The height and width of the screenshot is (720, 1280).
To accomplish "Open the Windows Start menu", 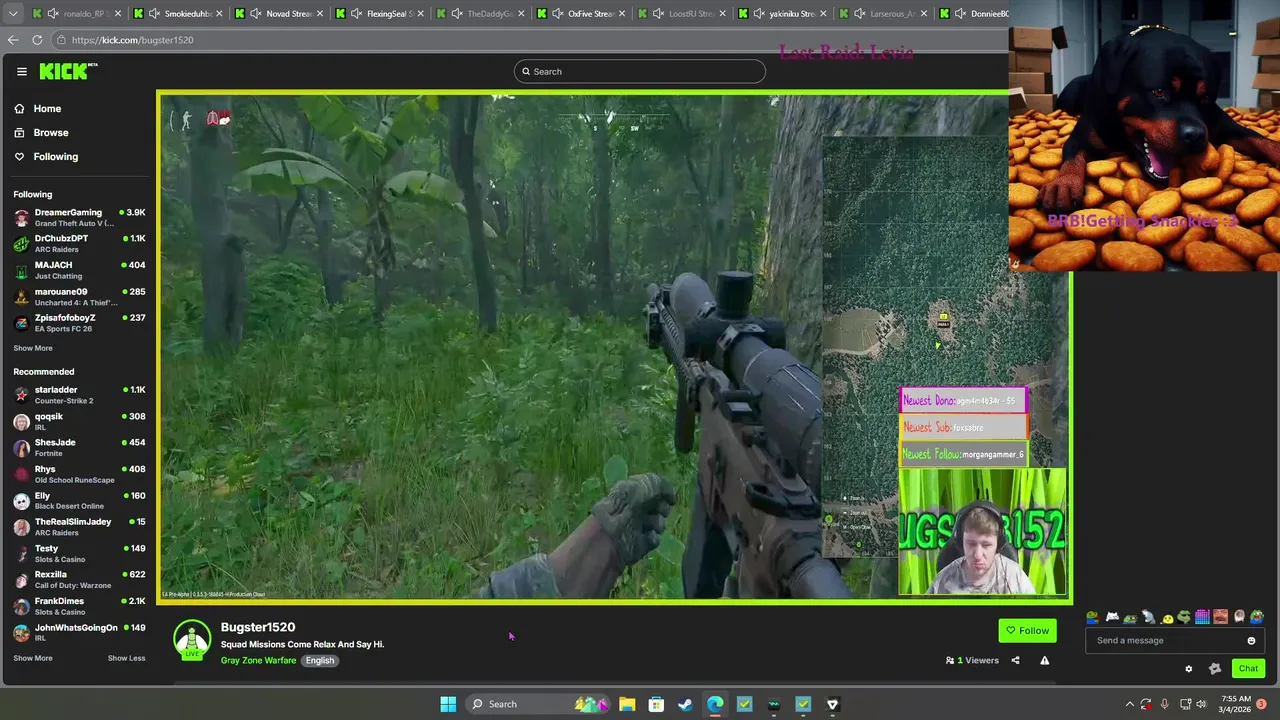I will [448, 704].
